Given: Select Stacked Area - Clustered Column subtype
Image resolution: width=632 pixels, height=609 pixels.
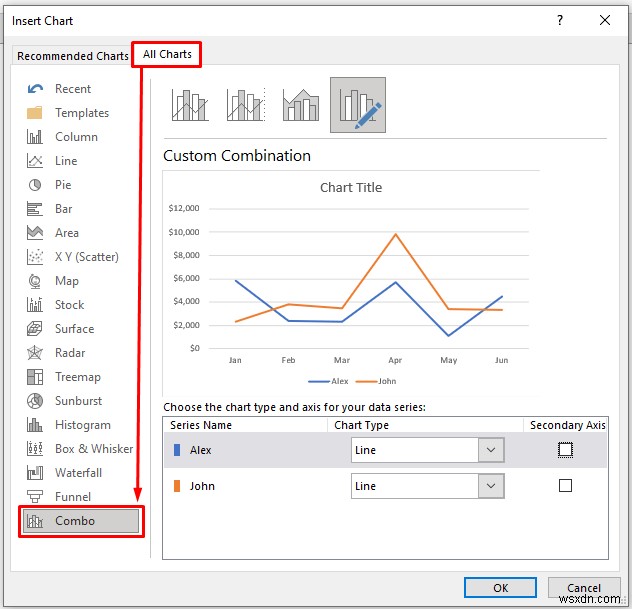Looking at the screenshot, I should (301, 105).
